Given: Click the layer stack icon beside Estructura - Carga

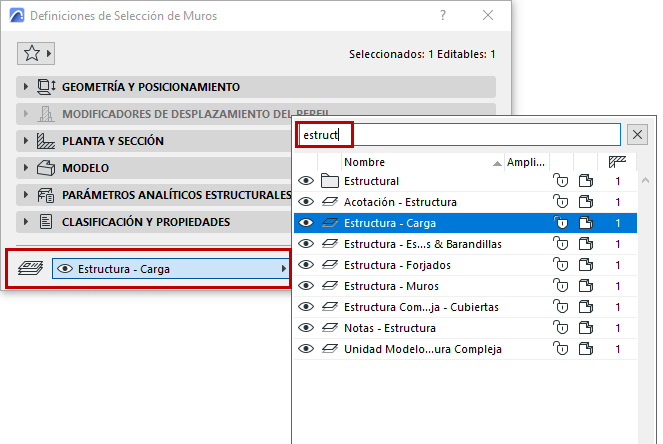Looking at the screenshot, I should pos(30,269).
